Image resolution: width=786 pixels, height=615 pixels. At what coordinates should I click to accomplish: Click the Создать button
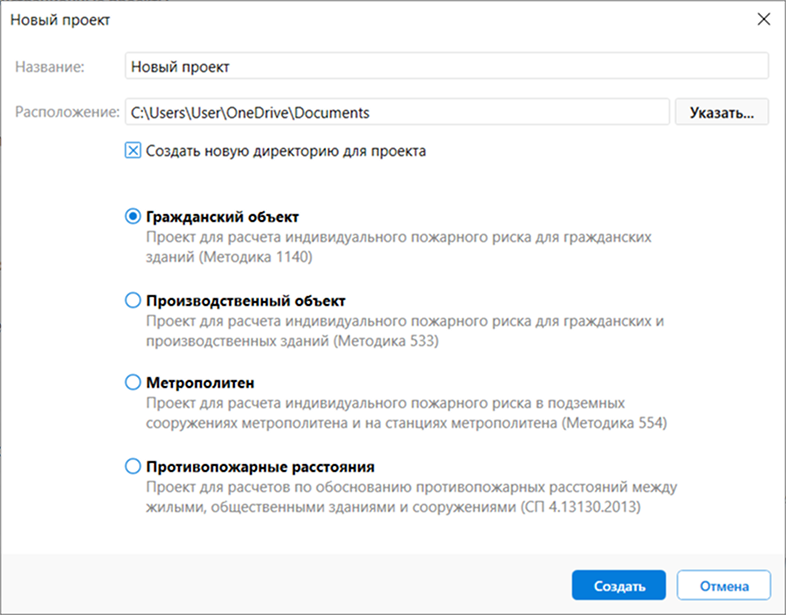[x=619, y=585]
